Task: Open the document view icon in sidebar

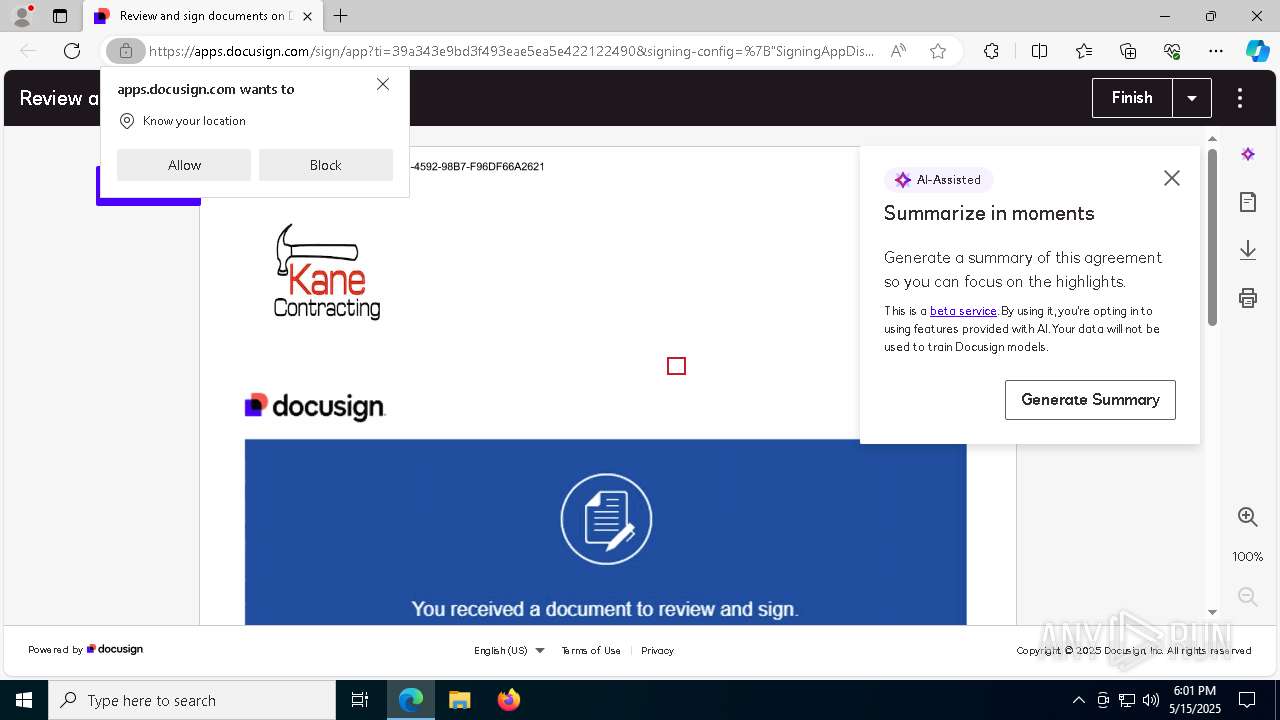Action: [x=1247, y=202]
